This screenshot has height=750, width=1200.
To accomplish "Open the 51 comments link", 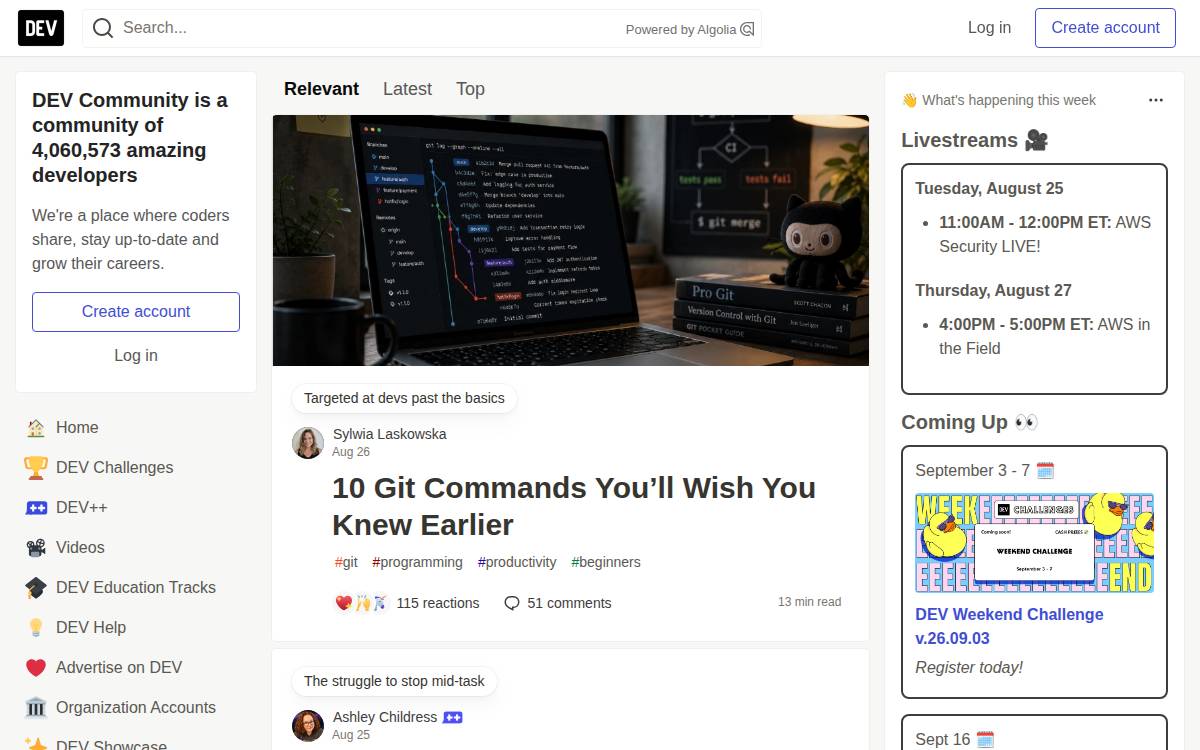I will tap(557, 603).
